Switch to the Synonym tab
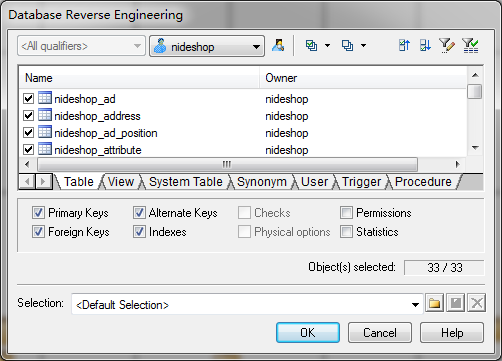The width and height of the screenshot is (502, 361). coord(262,182)
